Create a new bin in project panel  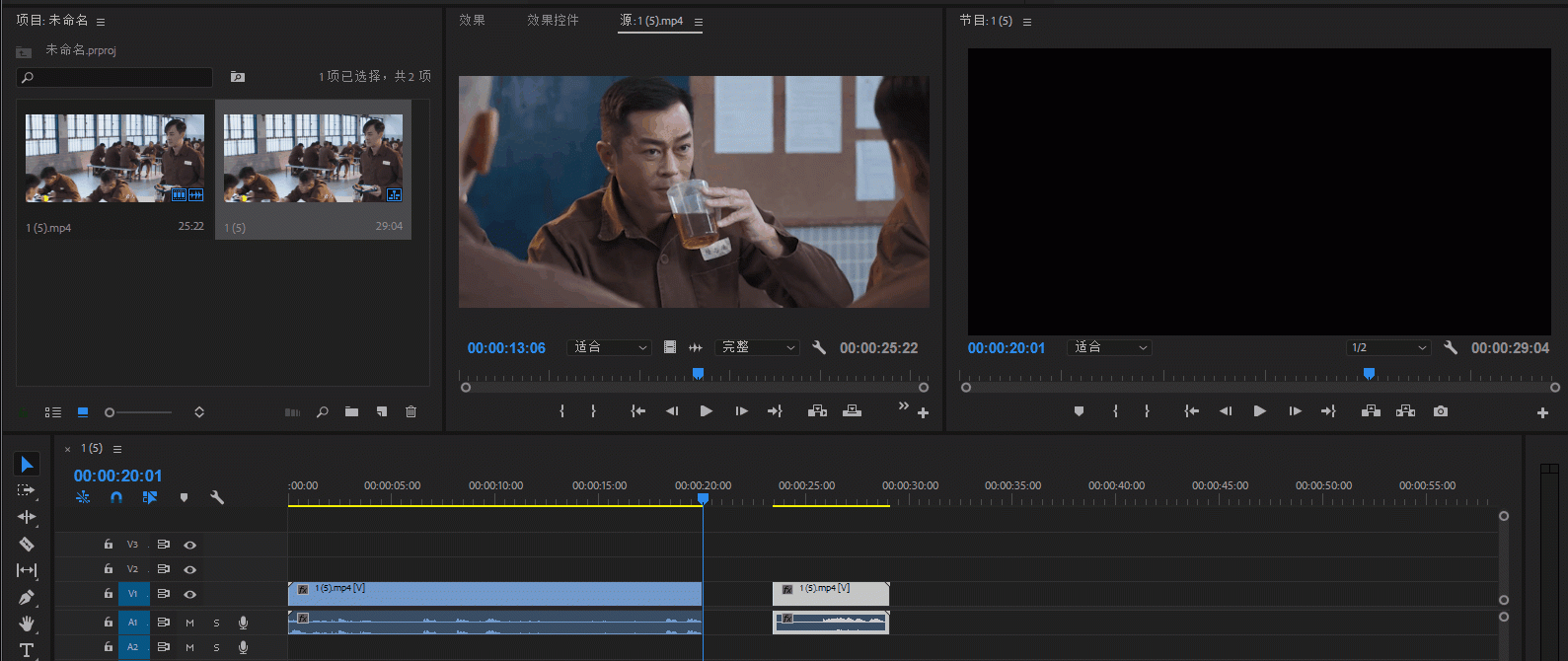351,412
